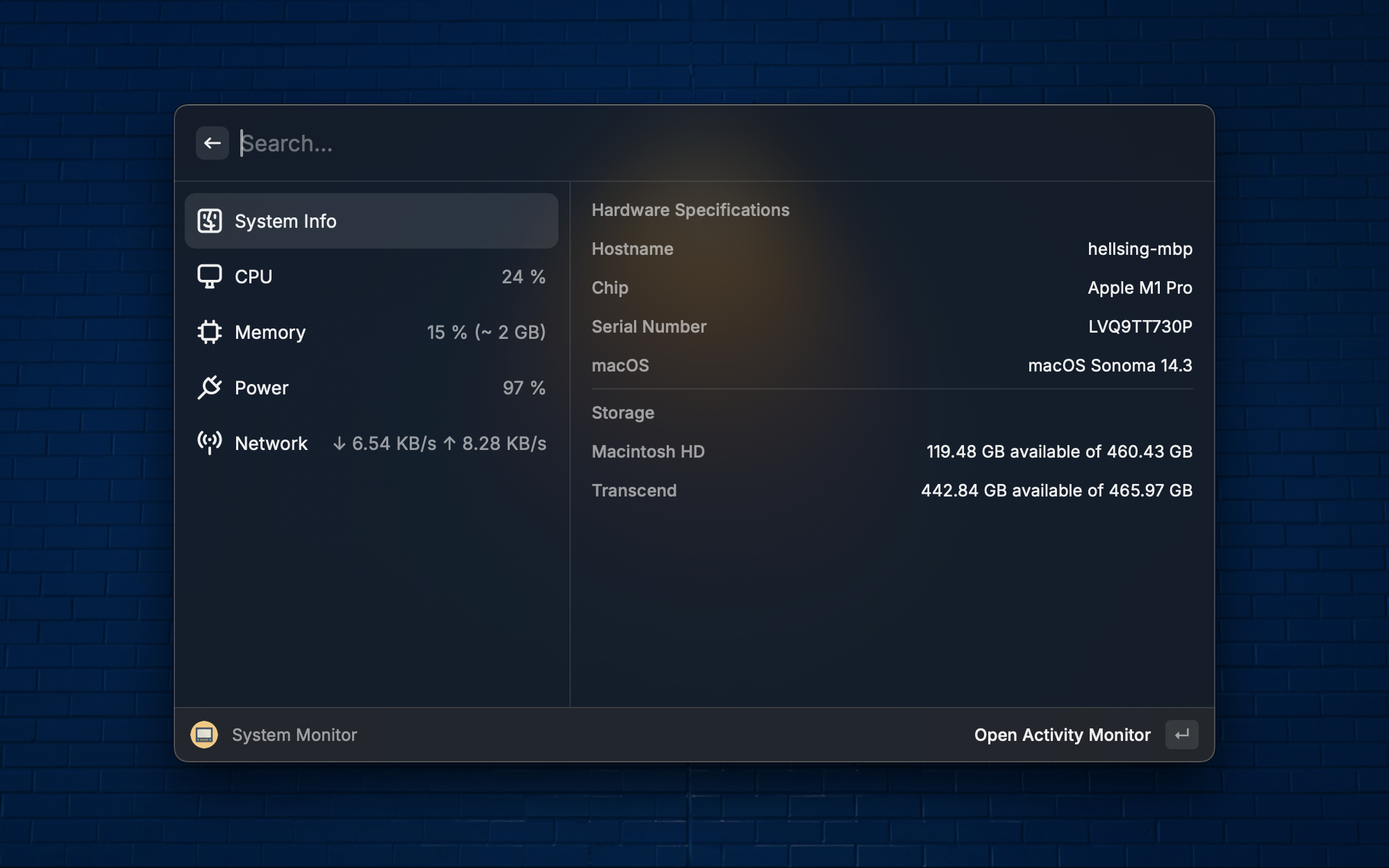Click Open Activity Monitor action
Image resolution: width=1389 pixels, height=868 pixels.
point(1062,735)
